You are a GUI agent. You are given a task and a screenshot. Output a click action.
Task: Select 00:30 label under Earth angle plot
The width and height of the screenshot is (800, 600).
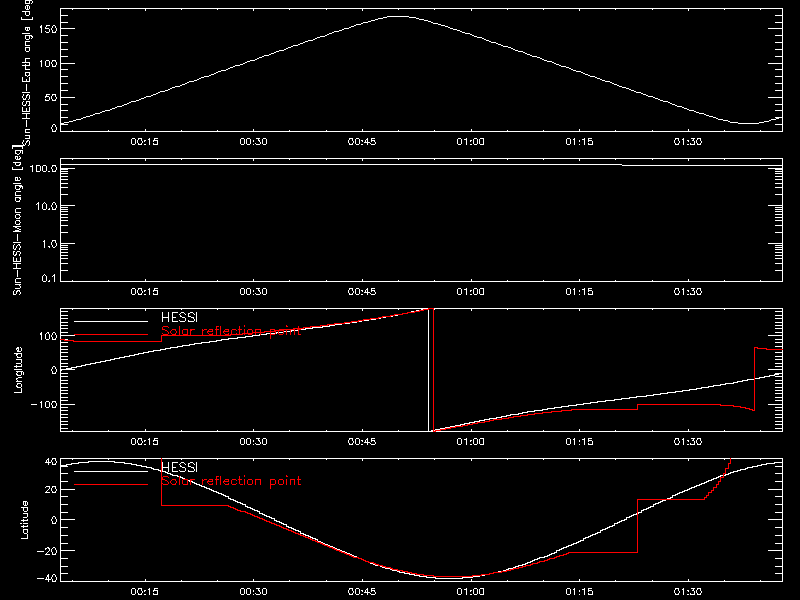point(254,141)
